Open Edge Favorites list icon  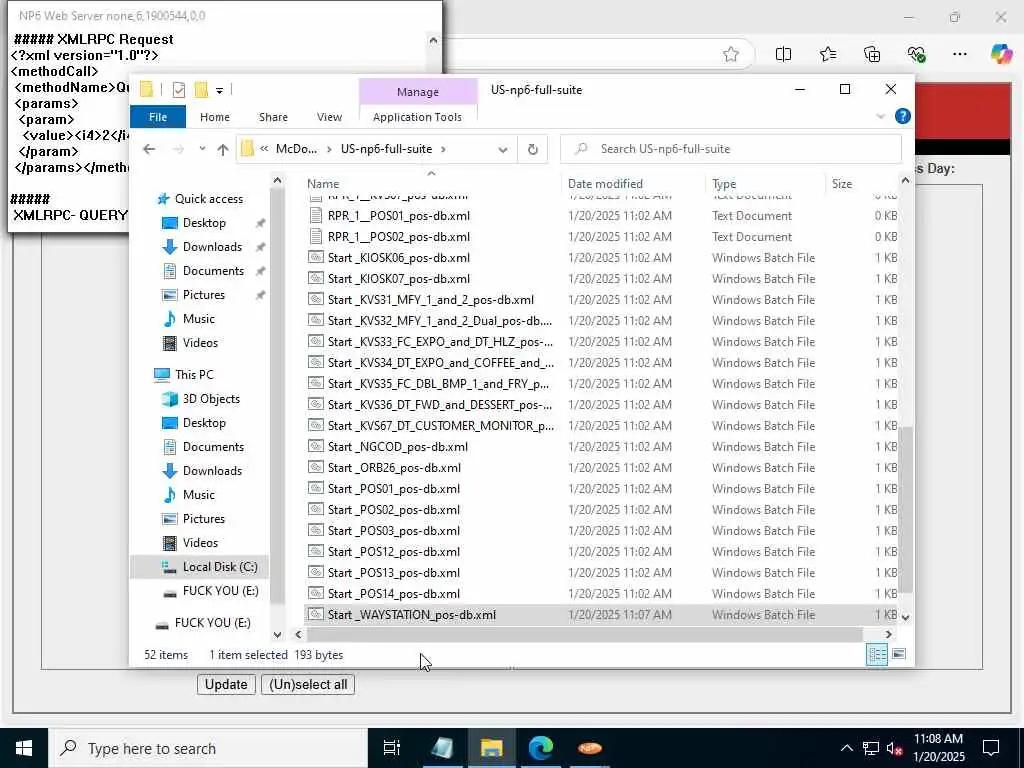pos(827,54)
